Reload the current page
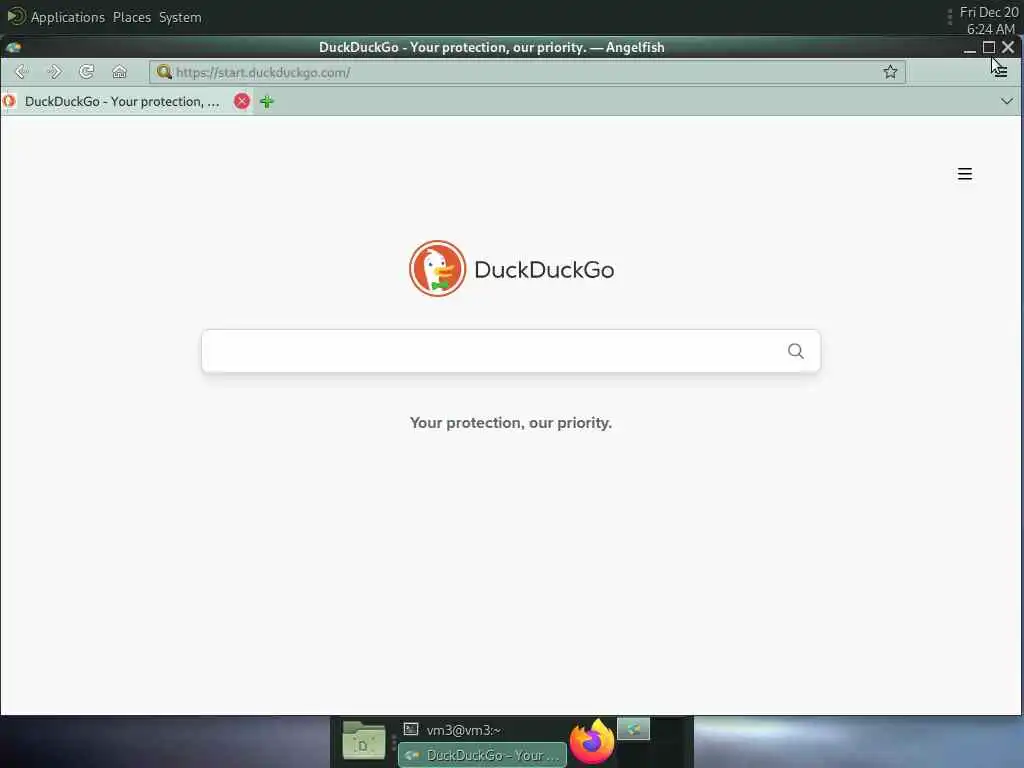Viewport: 1024px width, 768px height. (86, 72)
